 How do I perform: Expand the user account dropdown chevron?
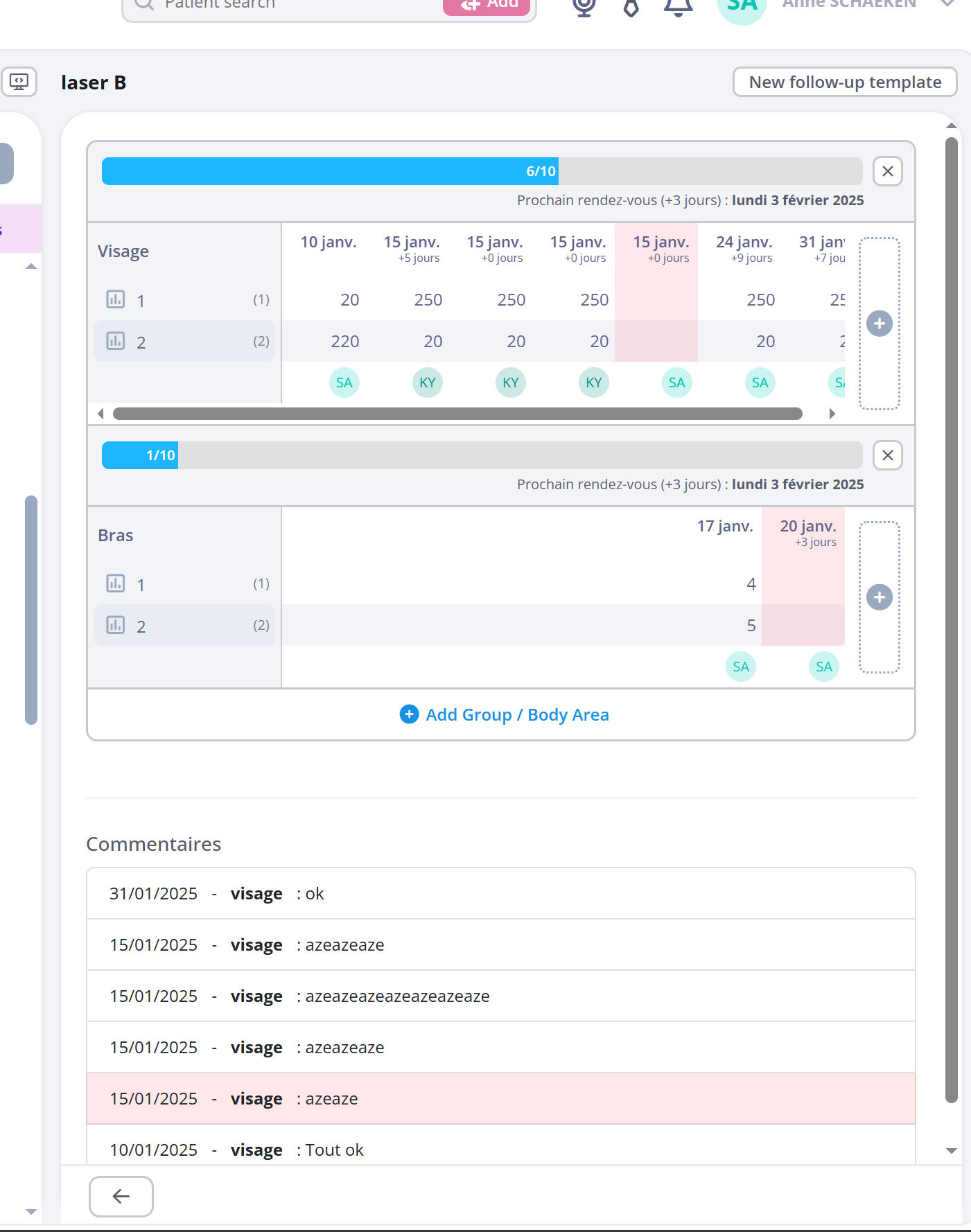(x=947, y=4)
